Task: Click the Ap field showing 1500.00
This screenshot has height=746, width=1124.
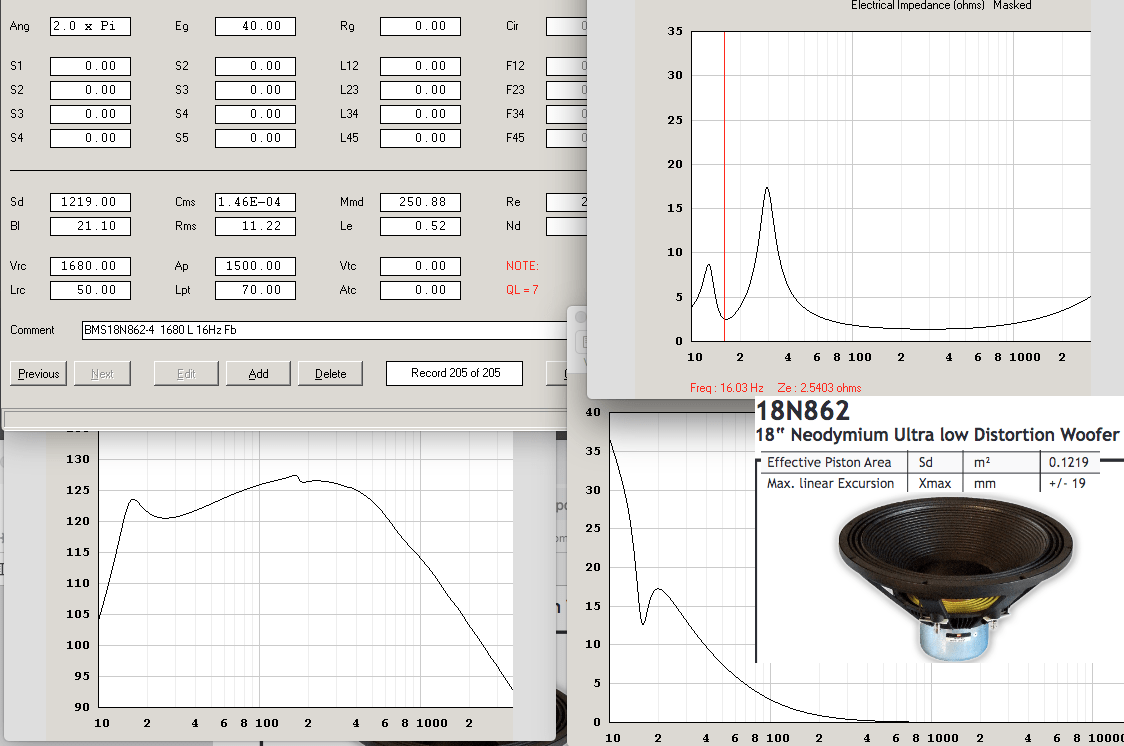Action: (255, 267)
